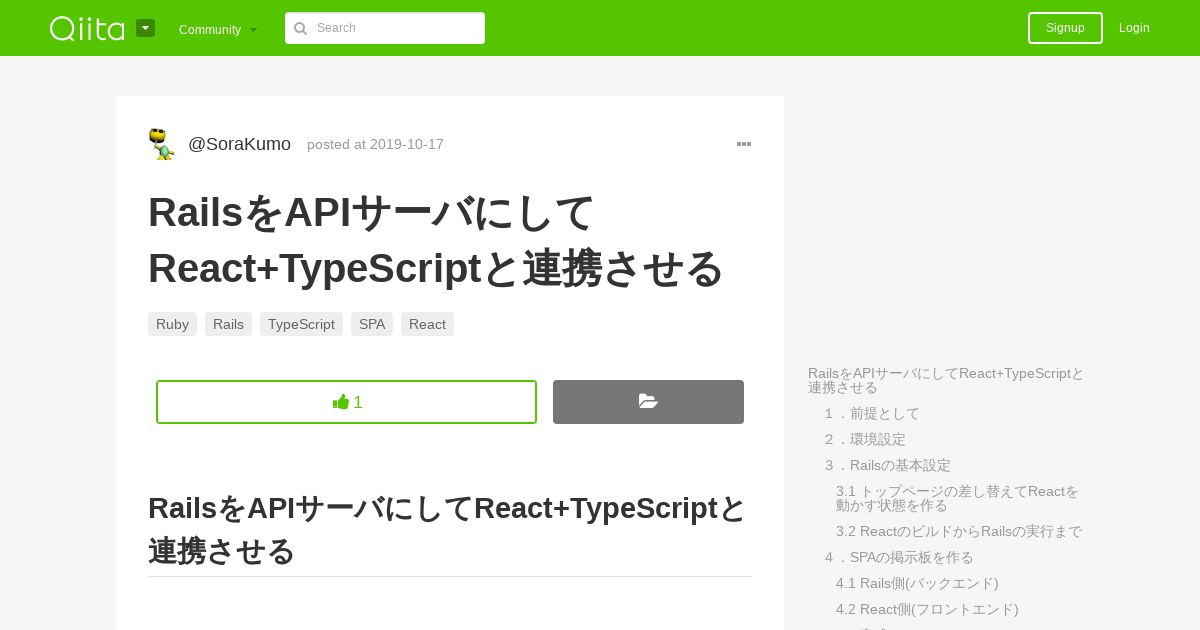Focus the Search input field
Screen dimensions: 1200x630
click(385, 28)
